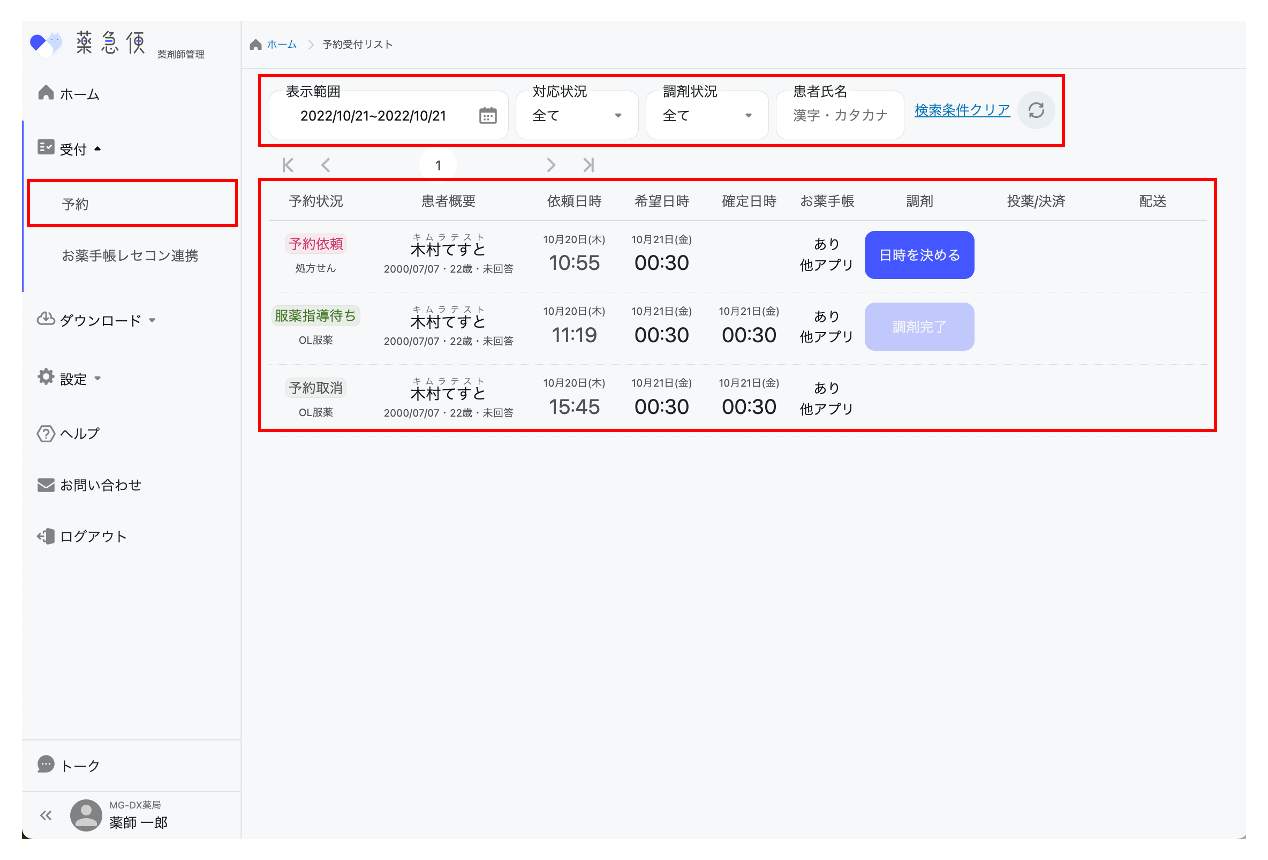Click the refresh list icon
This screenshot has height=860, width=1268.
pyautogui.click(x=1036, y=110)
